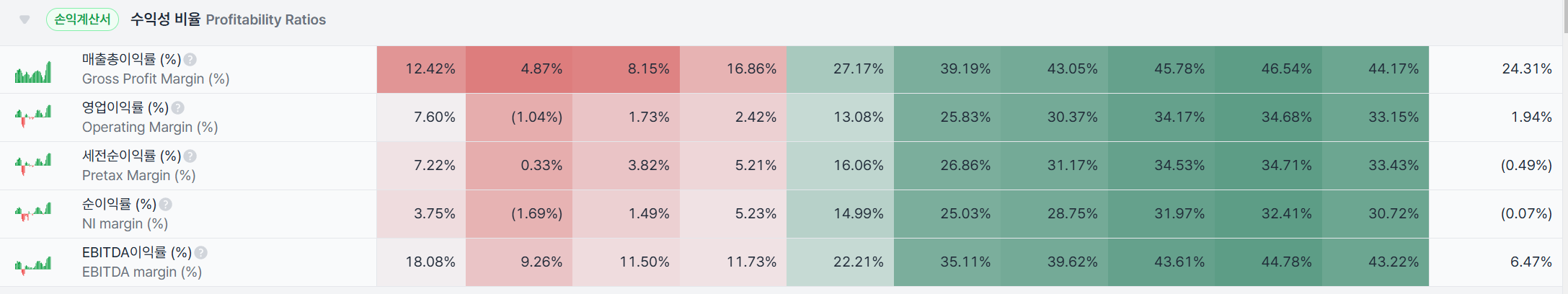Screen dimensions: 1568x294
Task: Open the Gross Profit Margin sparkline chart
Action: [x=33, y=72]
